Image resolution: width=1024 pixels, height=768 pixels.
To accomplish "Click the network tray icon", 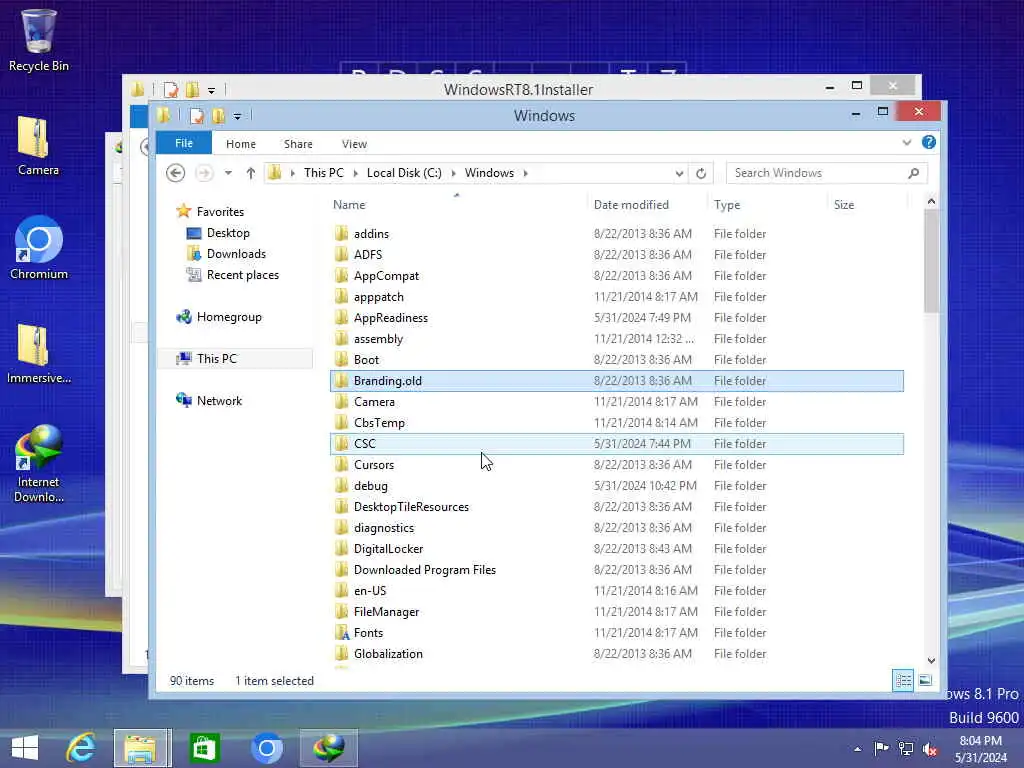I will [906, 748].
